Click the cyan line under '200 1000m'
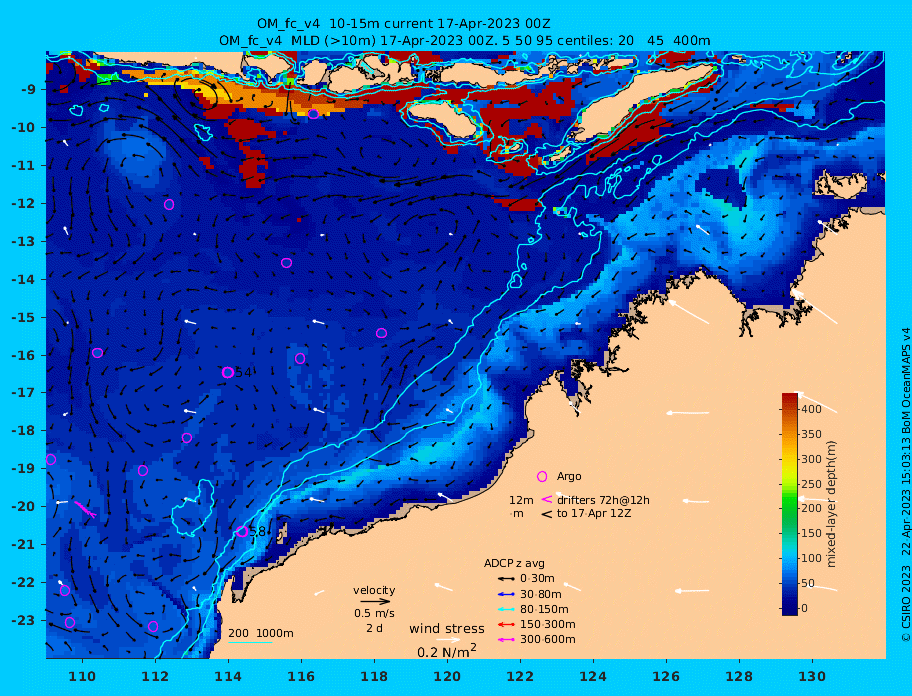The width and height of the screenshot is (912, 696). tap(250, 643)
